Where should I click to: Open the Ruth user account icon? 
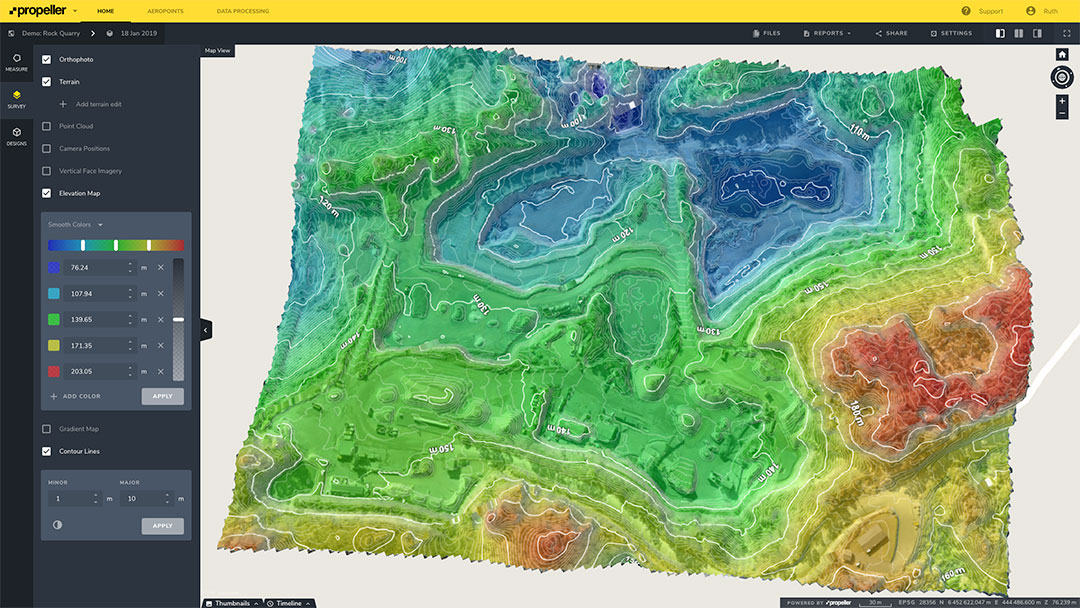pyautogui.click(x=1030, y=11)
